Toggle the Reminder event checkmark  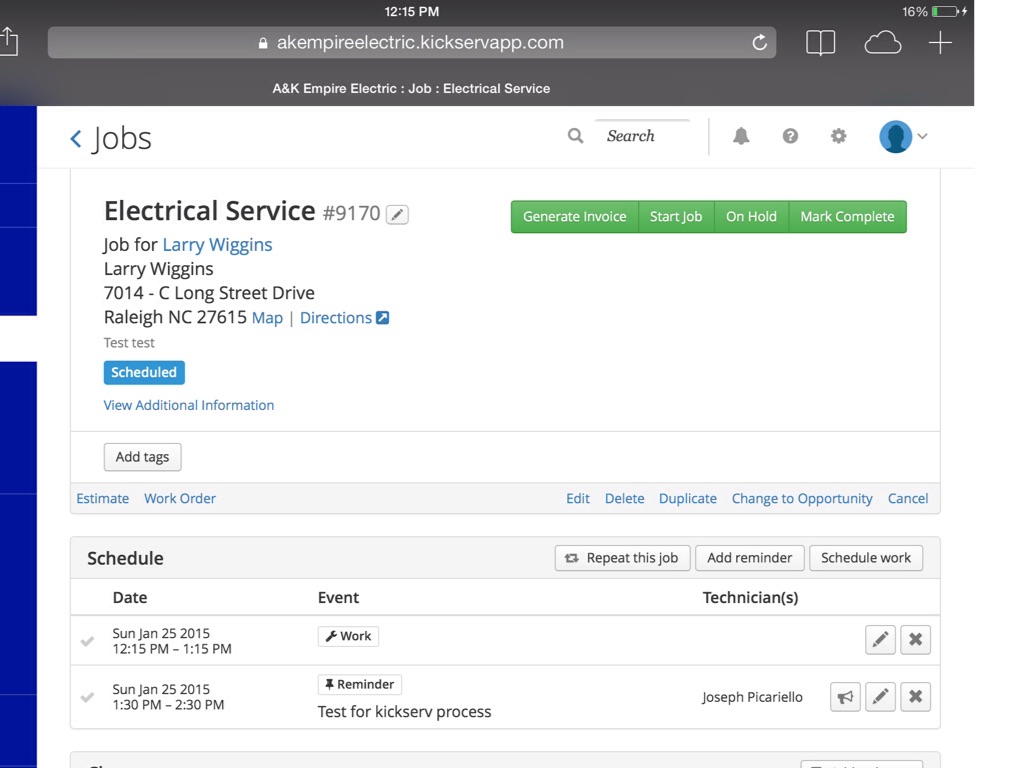(x=88, y=697)
